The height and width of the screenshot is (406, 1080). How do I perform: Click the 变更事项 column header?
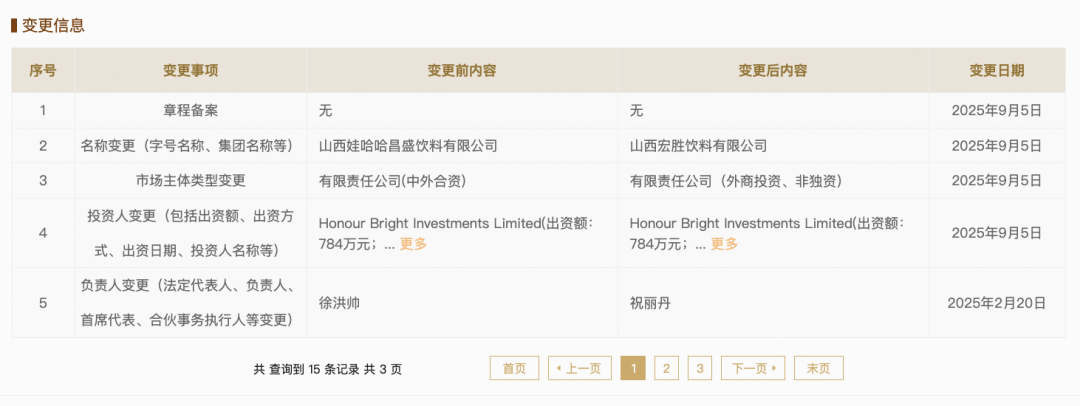click(191, 70)
